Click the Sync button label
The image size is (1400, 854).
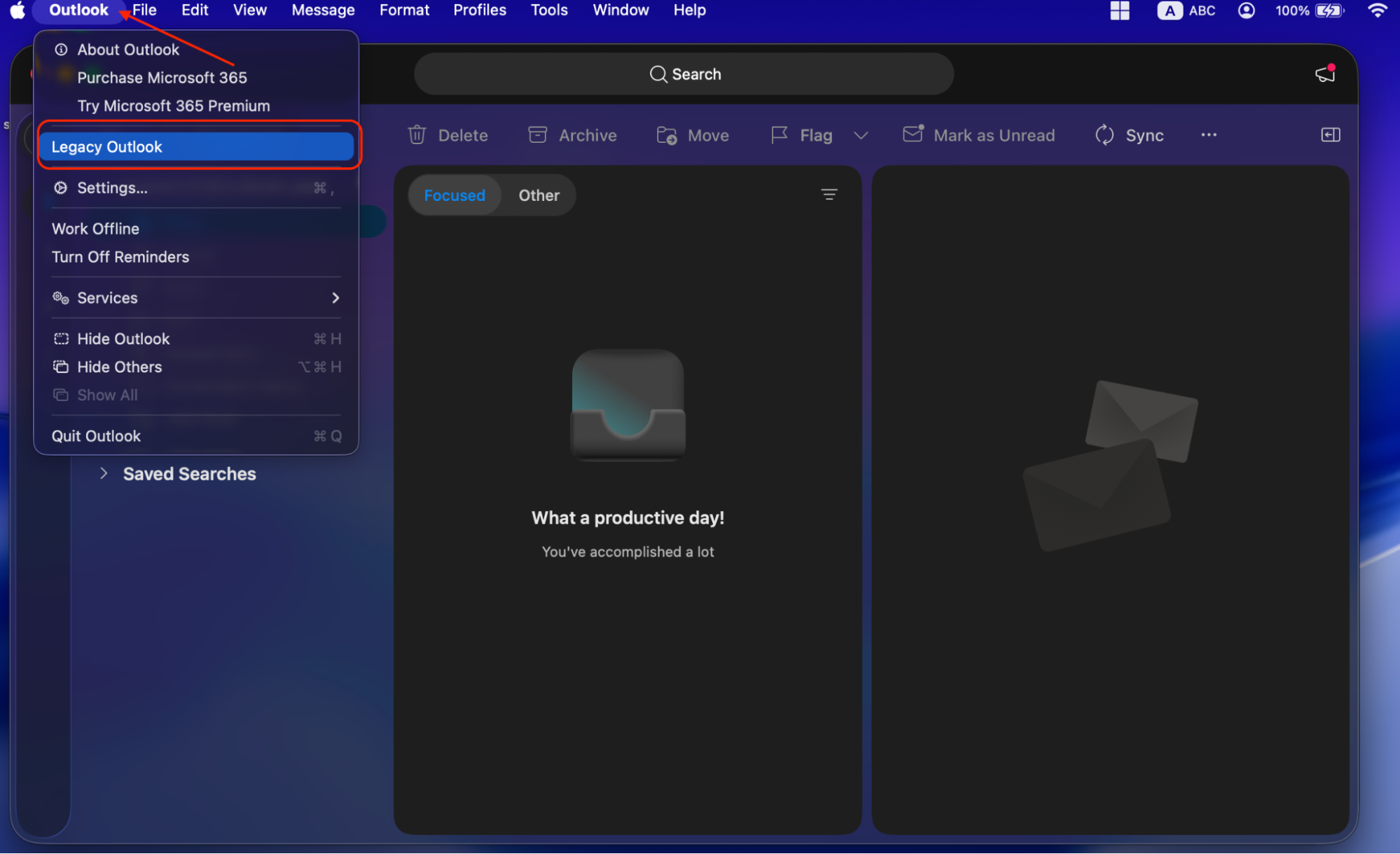point(1144,136)
